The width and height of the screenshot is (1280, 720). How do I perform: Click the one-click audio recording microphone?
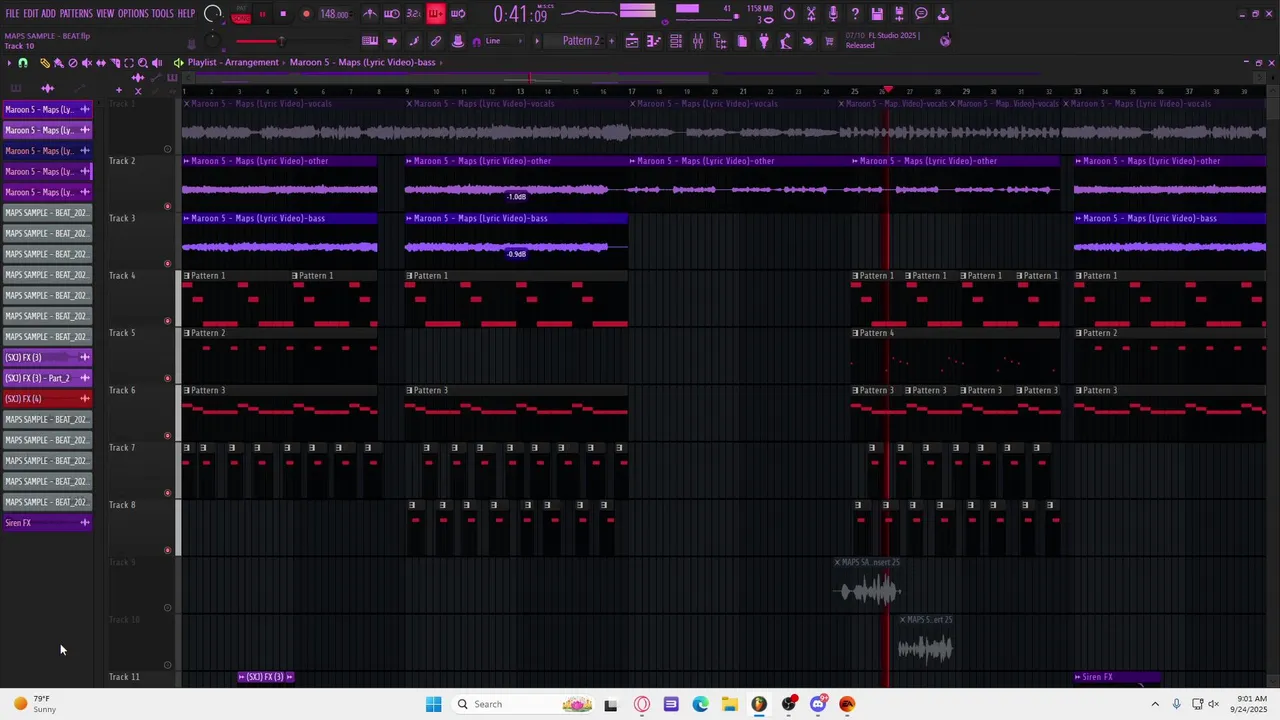(833, 14)
